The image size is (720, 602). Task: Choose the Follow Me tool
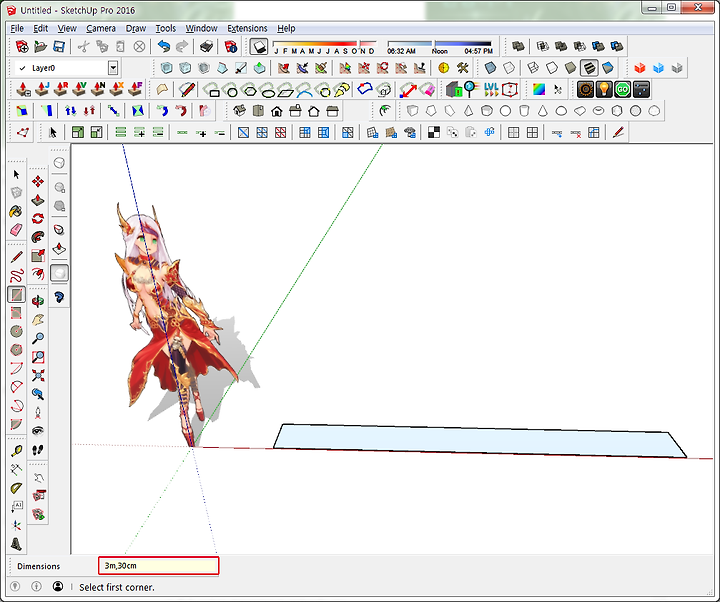(x=38, y=237)
